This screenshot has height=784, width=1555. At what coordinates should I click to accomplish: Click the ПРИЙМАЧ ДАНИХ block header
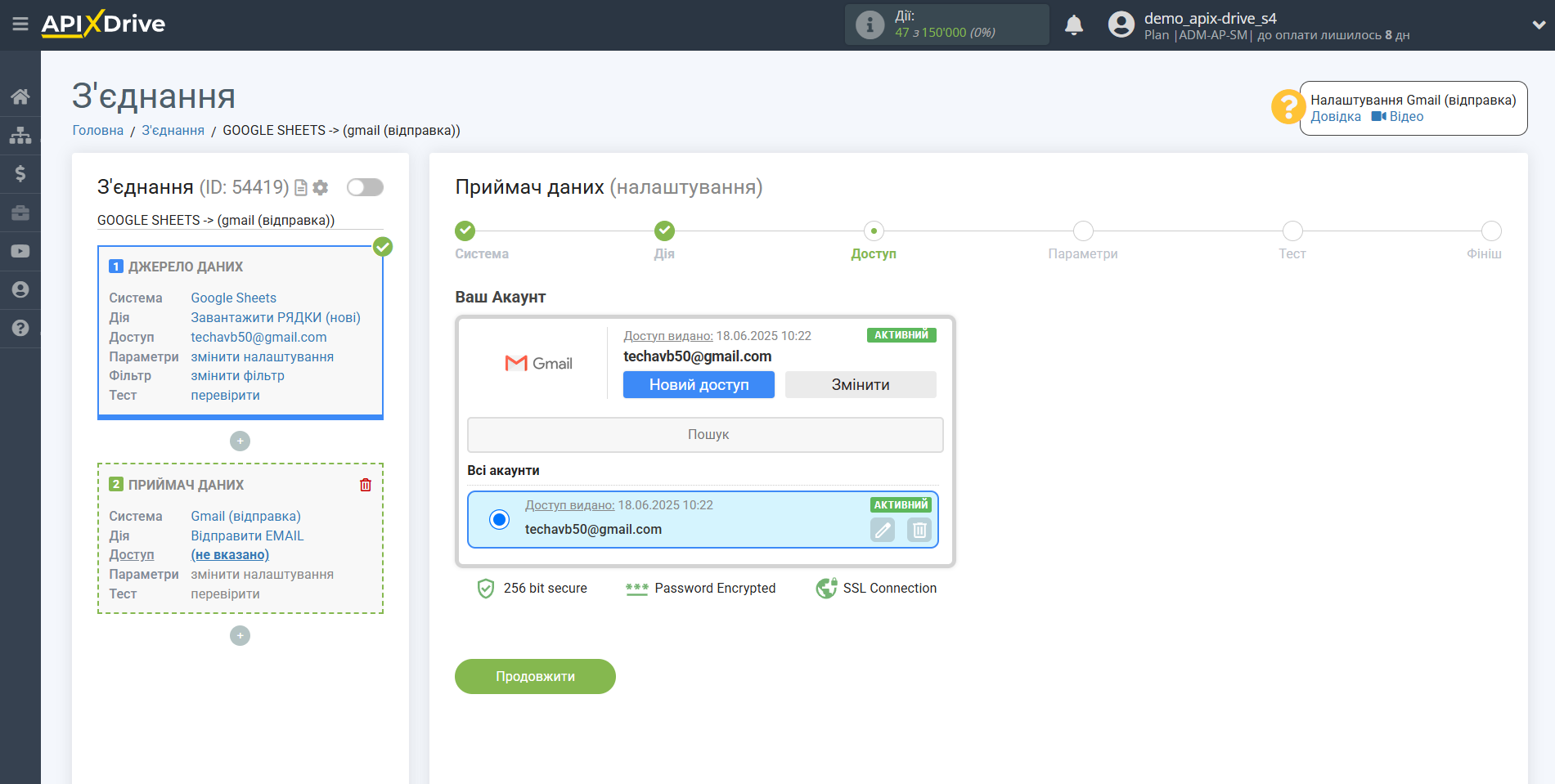(186, 486)
